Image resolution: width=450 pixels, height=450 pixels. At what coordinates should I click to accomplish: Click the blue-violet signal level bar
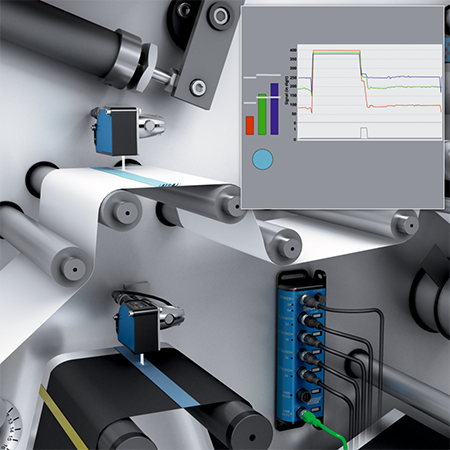(x=274, y=109)
